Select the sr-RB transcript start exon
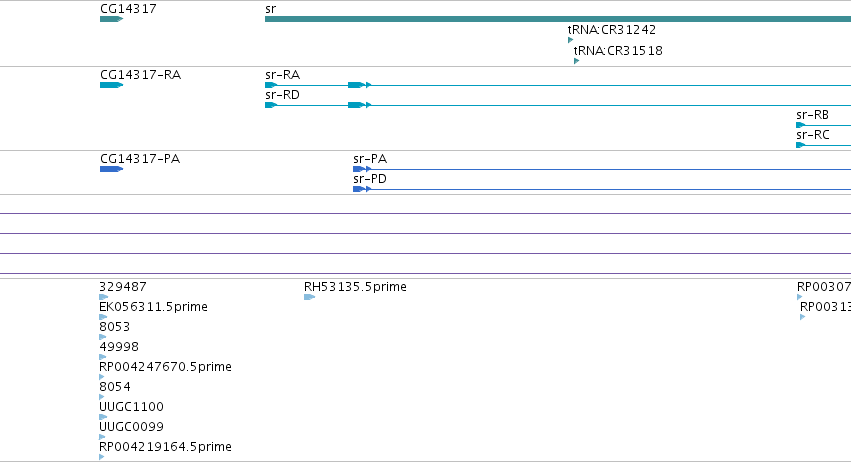 pyautogui.click(x=801, y=125)
